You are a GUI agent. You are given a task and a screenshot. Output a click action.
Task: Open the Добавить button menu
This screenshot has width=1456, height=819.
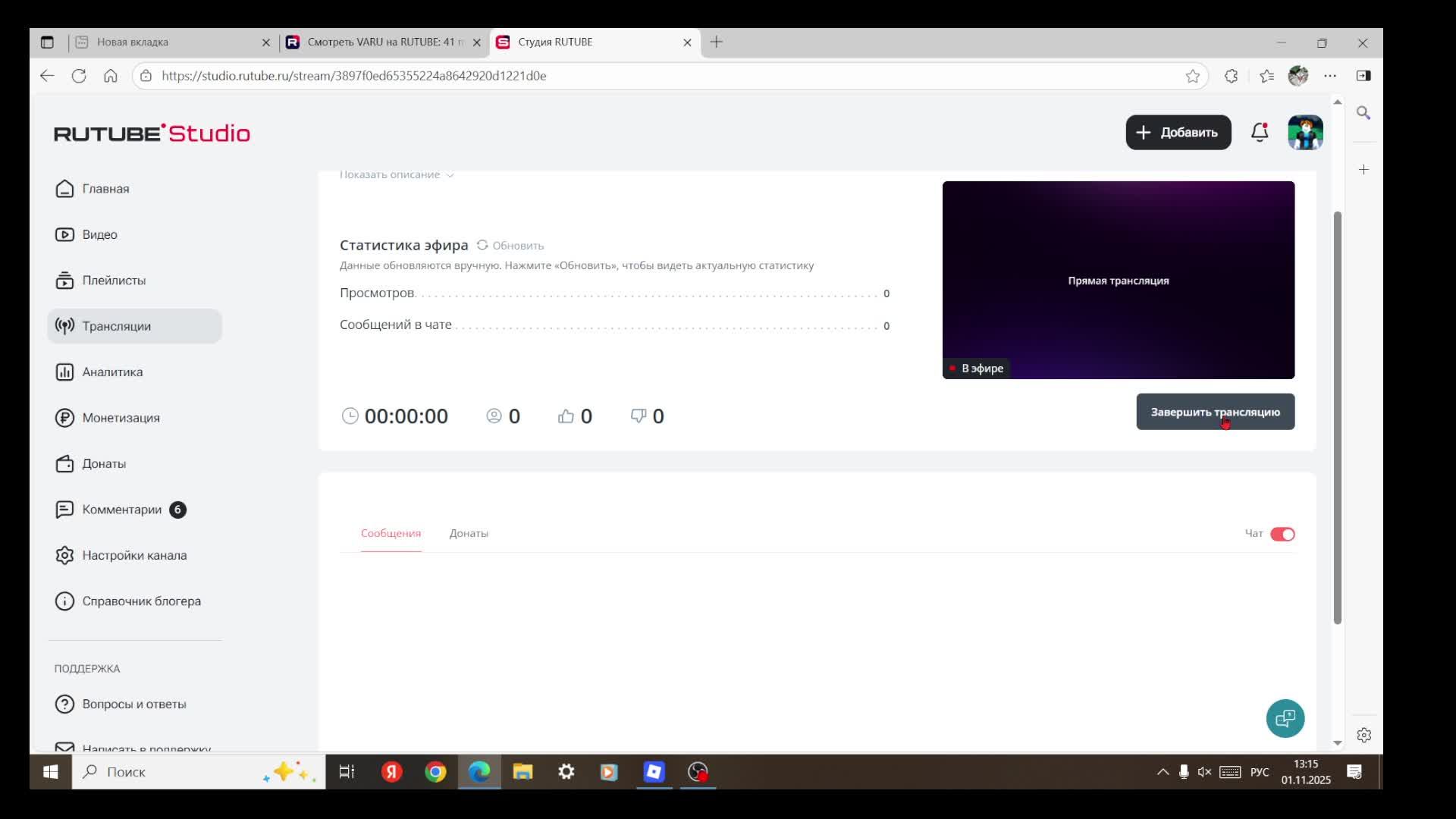[1178, 133]
